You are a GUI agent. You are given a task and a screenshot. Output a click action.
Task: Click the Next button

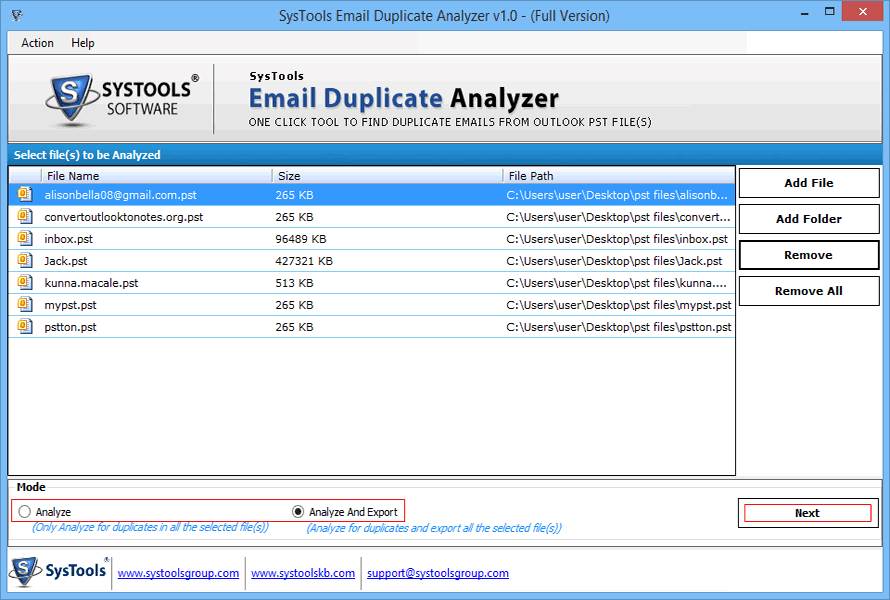tap(807, 512)
